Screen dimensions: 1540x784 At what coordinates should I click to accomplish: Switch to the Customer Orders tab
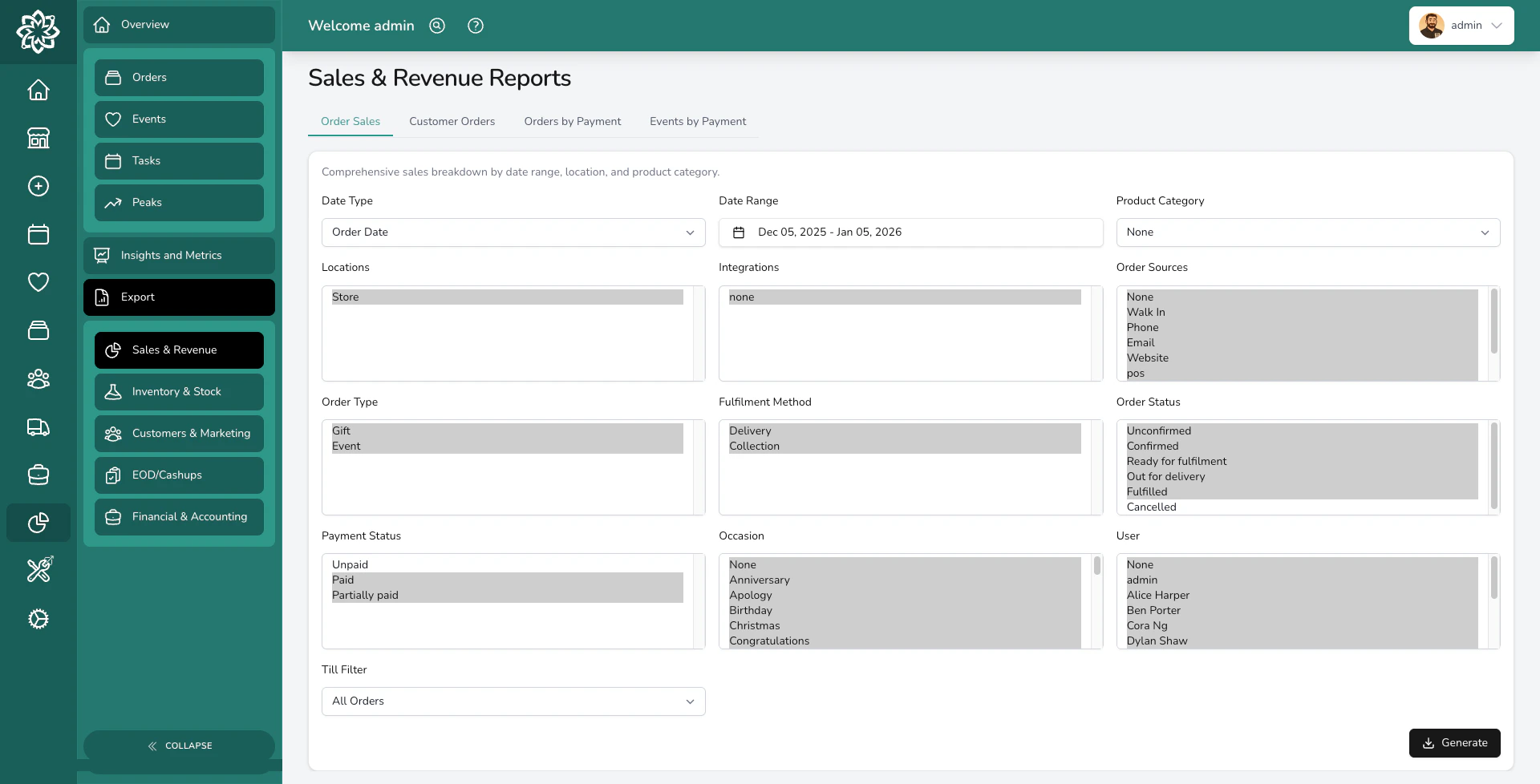[452, 121]
